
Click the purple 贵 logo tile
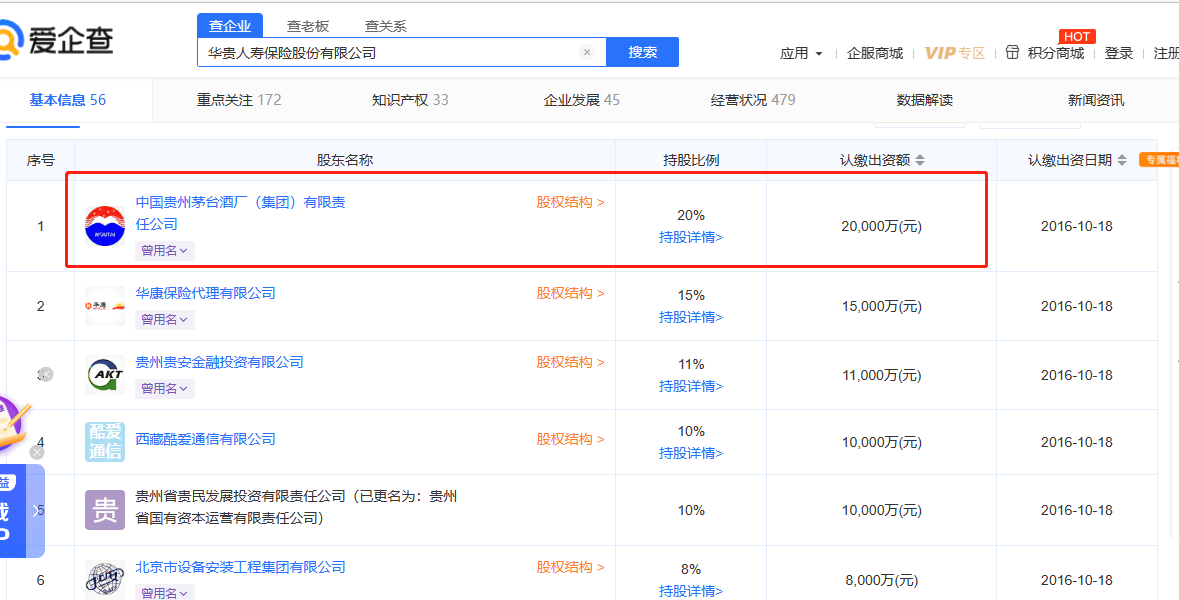[x=105, y=510]
